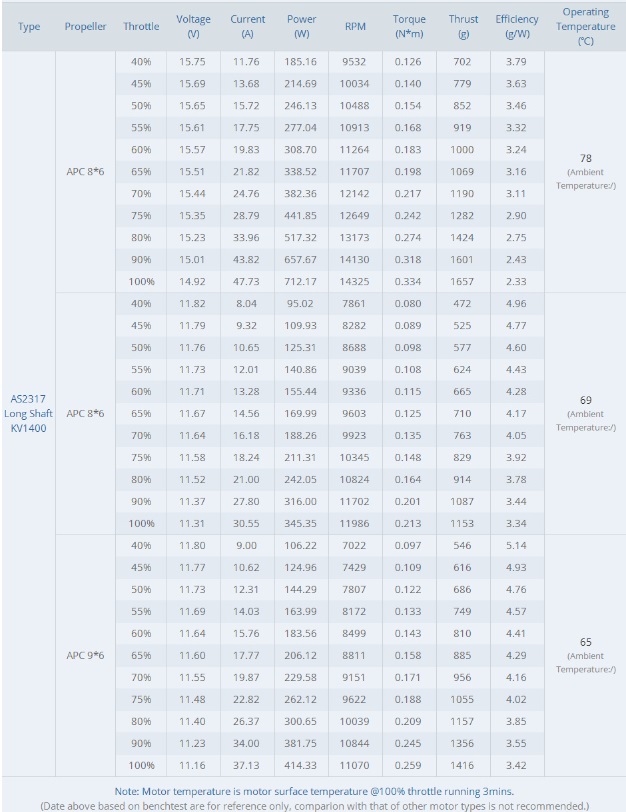
Task: Click the 78 operating temperature cell
Action: pyautogui.click(x=586, y=158)
